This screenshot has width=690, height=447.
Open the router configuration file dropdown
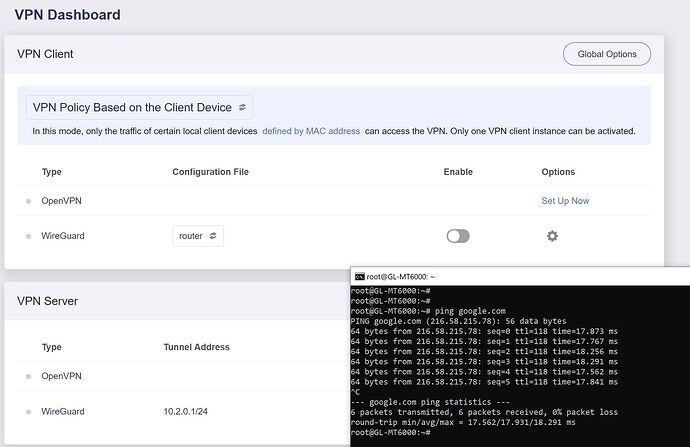click(x=198, y=236)
